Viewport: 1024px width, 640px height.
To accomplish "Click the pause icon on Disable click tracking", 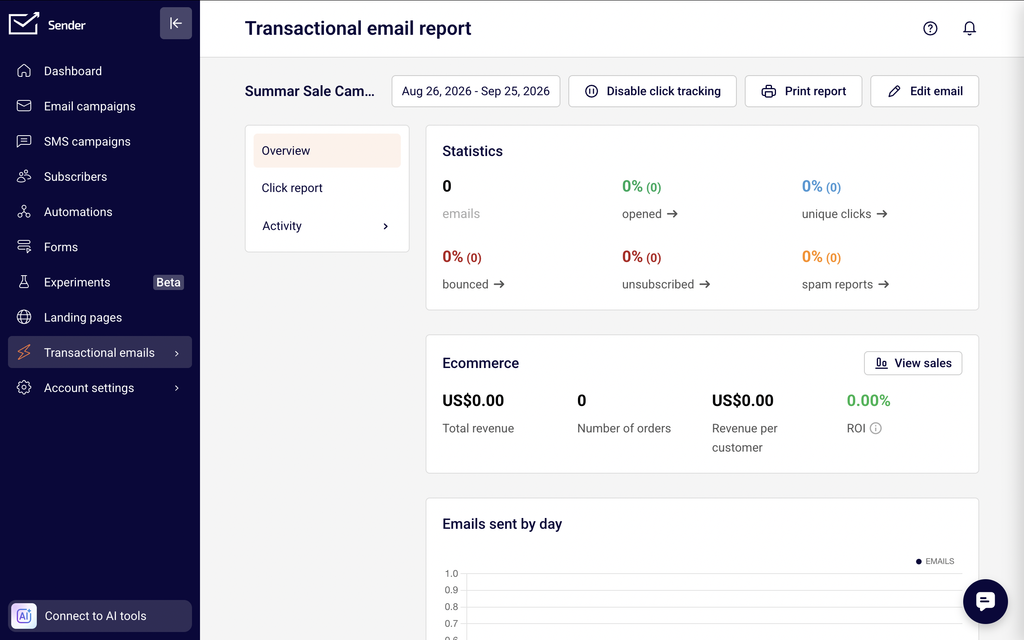I will (591, 91).
